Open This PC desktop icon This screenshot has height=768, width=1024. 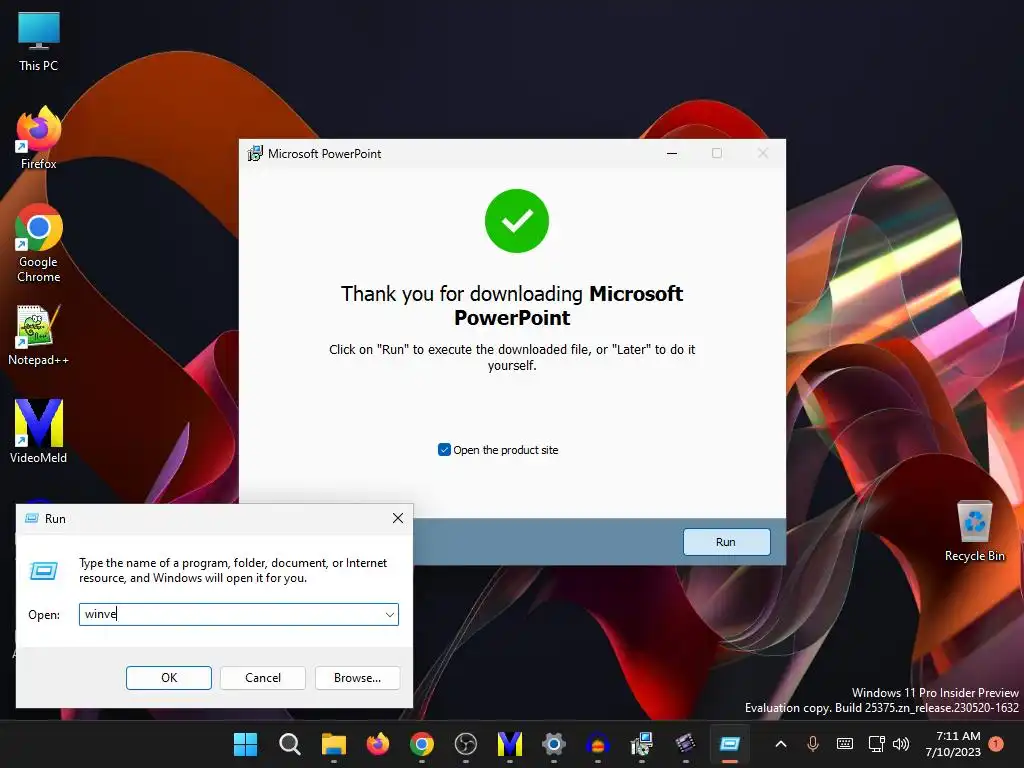(x=39, y=41)
